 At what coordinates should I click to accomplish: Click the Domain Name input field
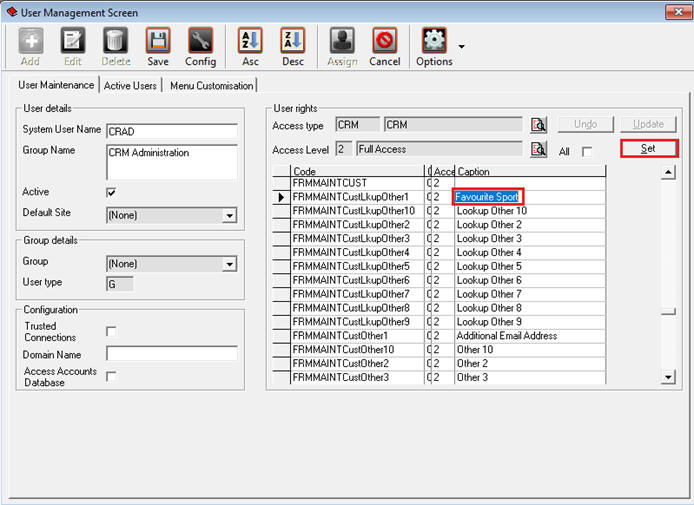pyautogui.click(x=172, y=354)
